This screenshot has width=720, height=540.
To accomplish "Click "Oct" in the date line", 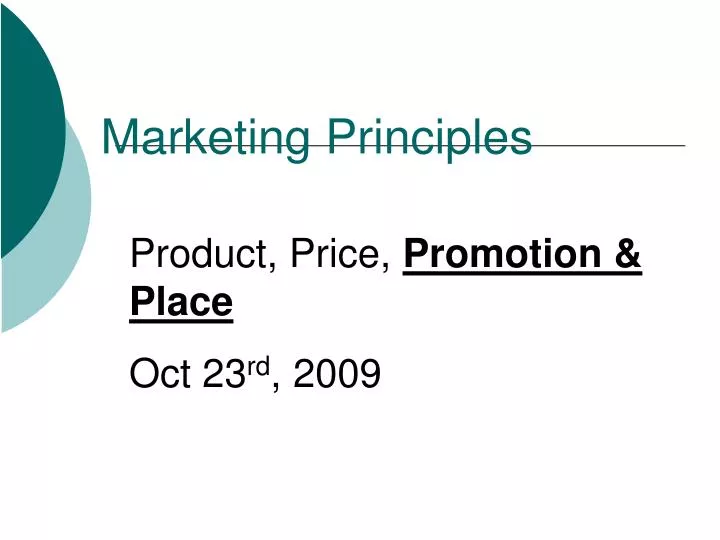I will [160, 373].
